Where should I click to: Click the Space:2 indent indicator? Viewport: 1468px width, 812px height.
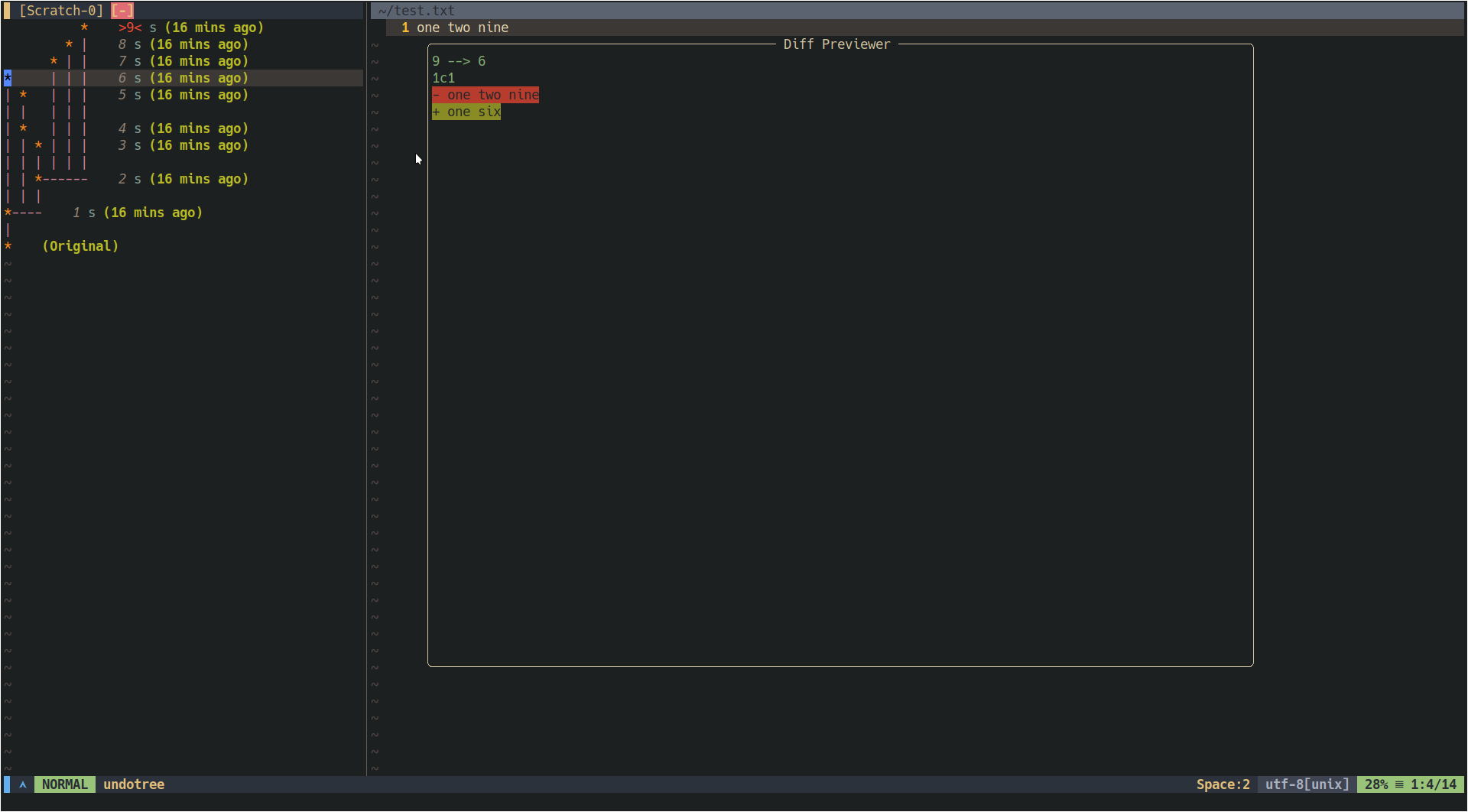tap(1223, 784)
